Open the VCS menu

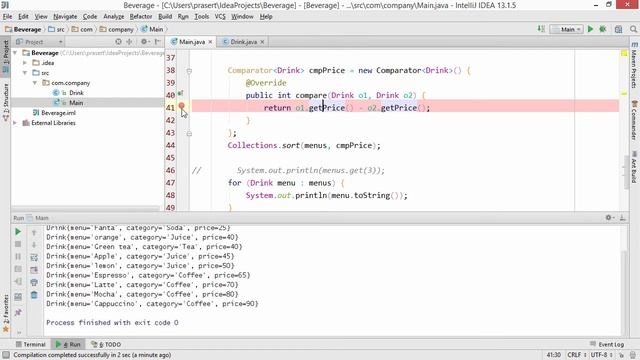click(x=220, y=16)
